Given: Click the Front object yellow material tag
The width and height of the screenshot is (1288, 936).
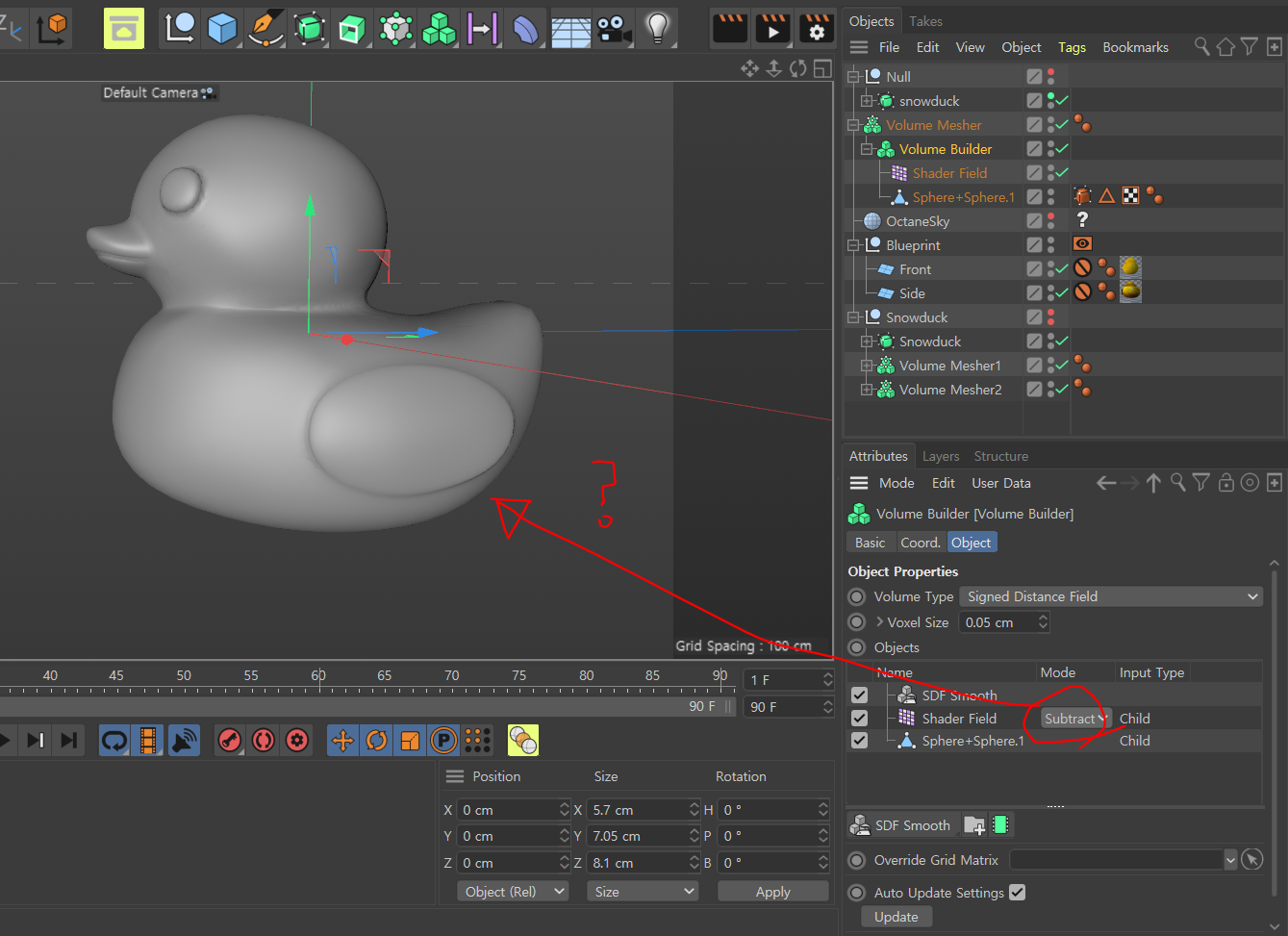Looking at the screenshot, I should click(x=1130, y=266).
